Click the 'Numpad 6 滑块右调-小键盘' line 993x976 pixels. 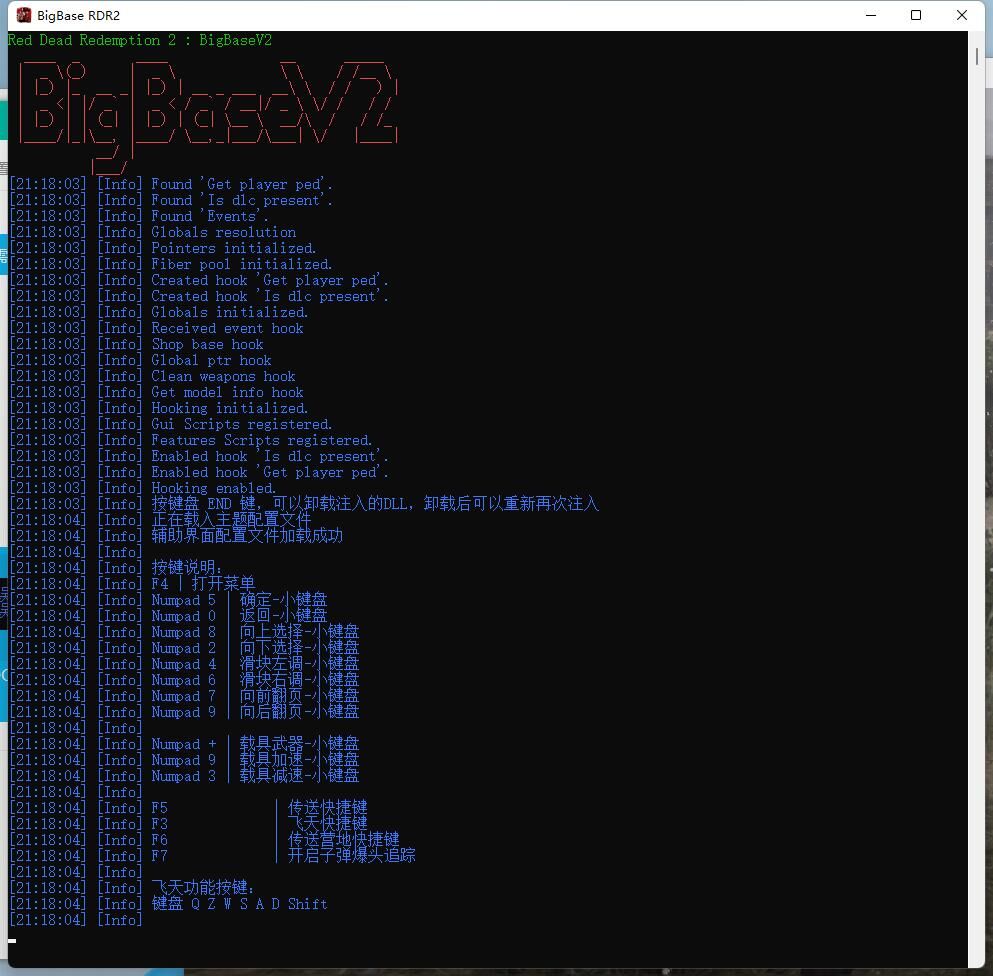184,680
